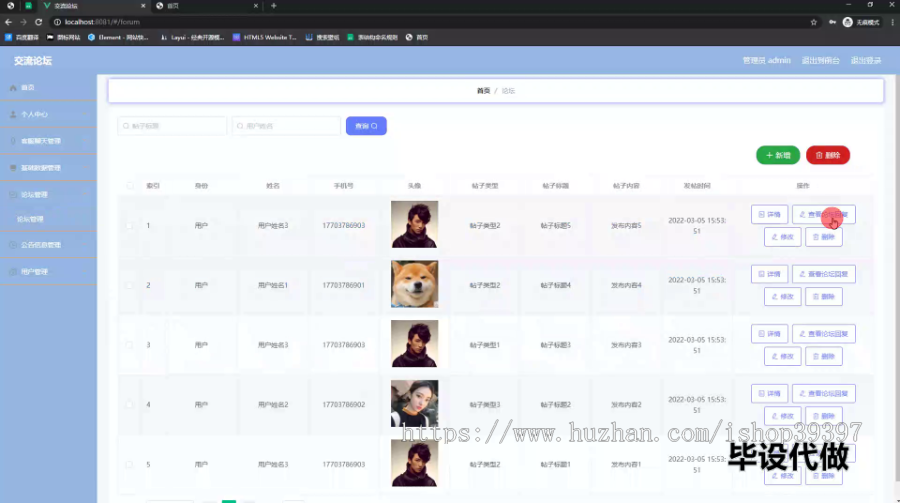
Task: Click 修改 for row 5
Action: (782, 475)
